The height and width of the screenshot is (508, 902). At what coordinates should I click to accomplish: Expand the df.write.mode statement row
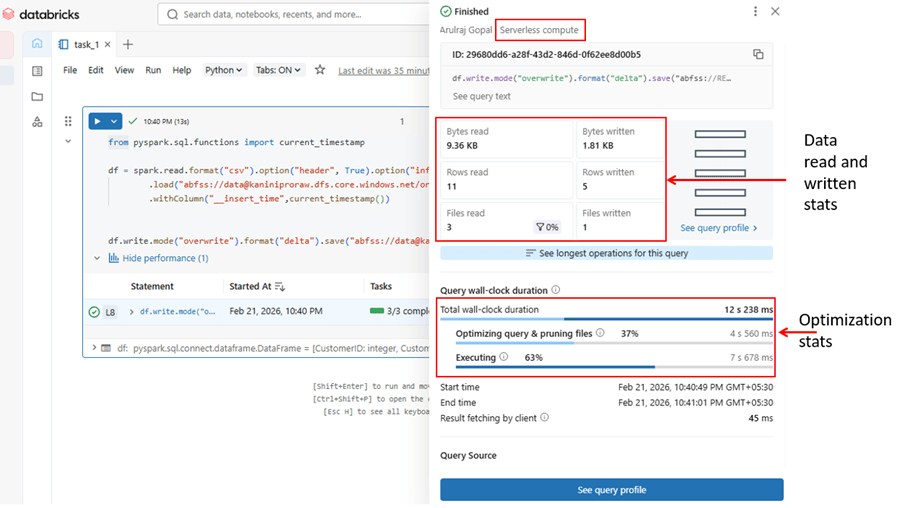coord(130,312)
